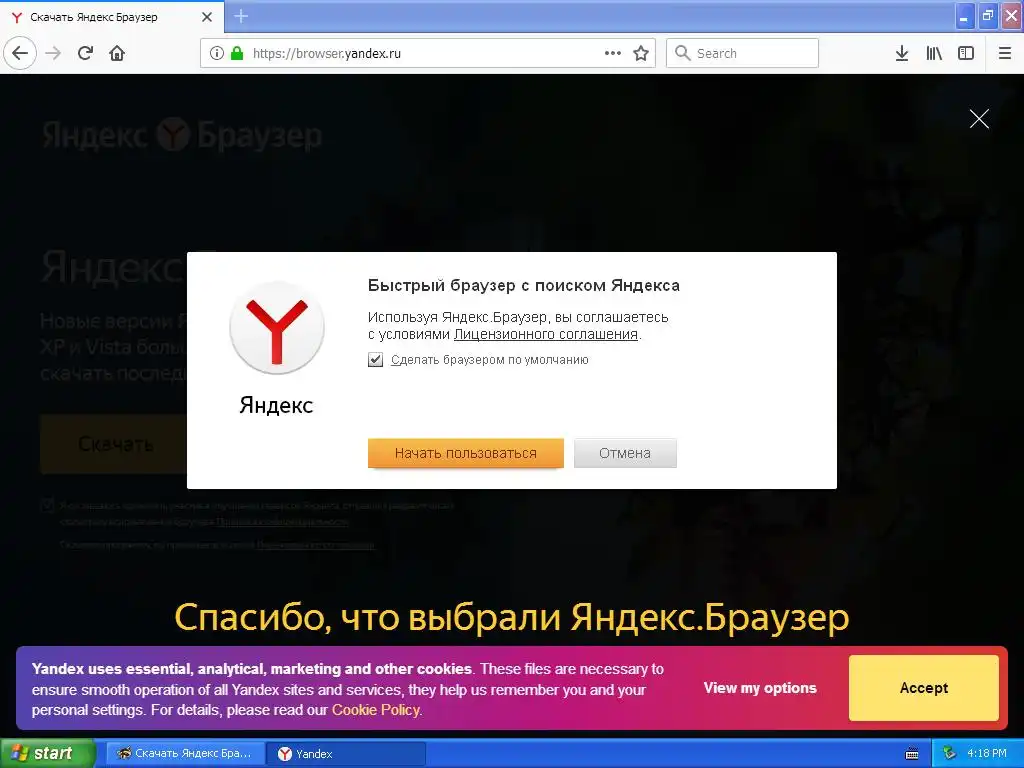Click the Яндекс Браузер logo in the page header
Screen dimensions: 1024x768
pyautogui.click(x=182, y=135)
